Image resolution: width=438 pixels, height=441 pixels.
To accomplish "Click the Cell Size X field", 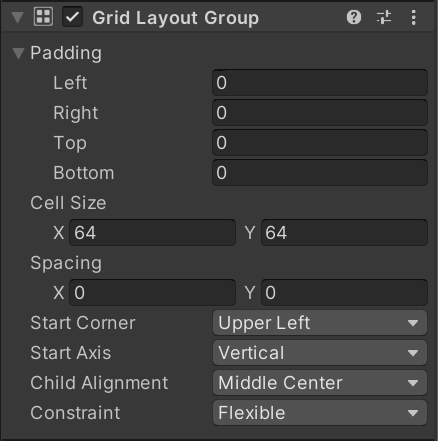I will click(x=152, y=233).
